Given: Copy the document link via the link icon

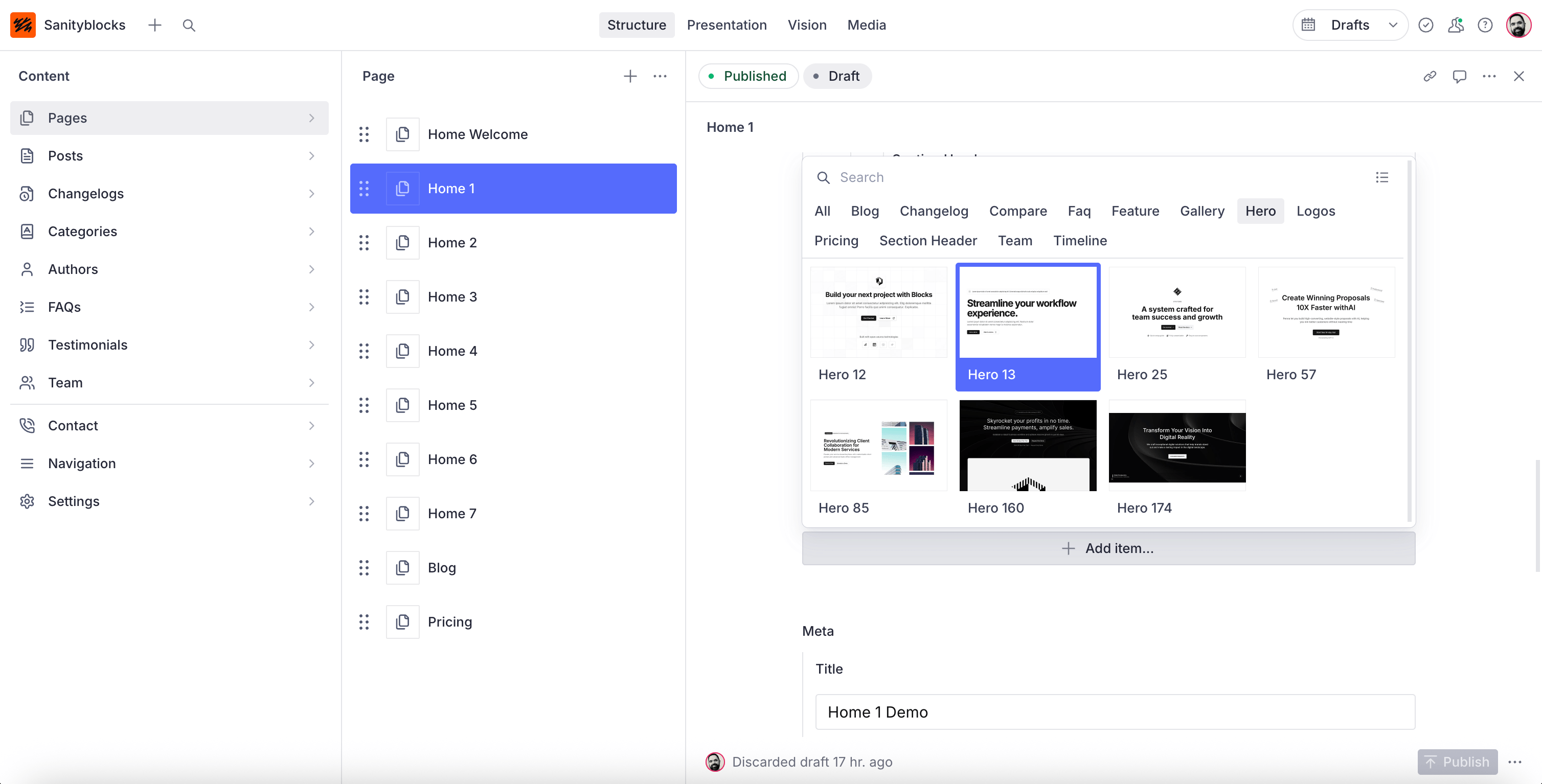Looking at the screenshot, I should tap(1430, 76).
